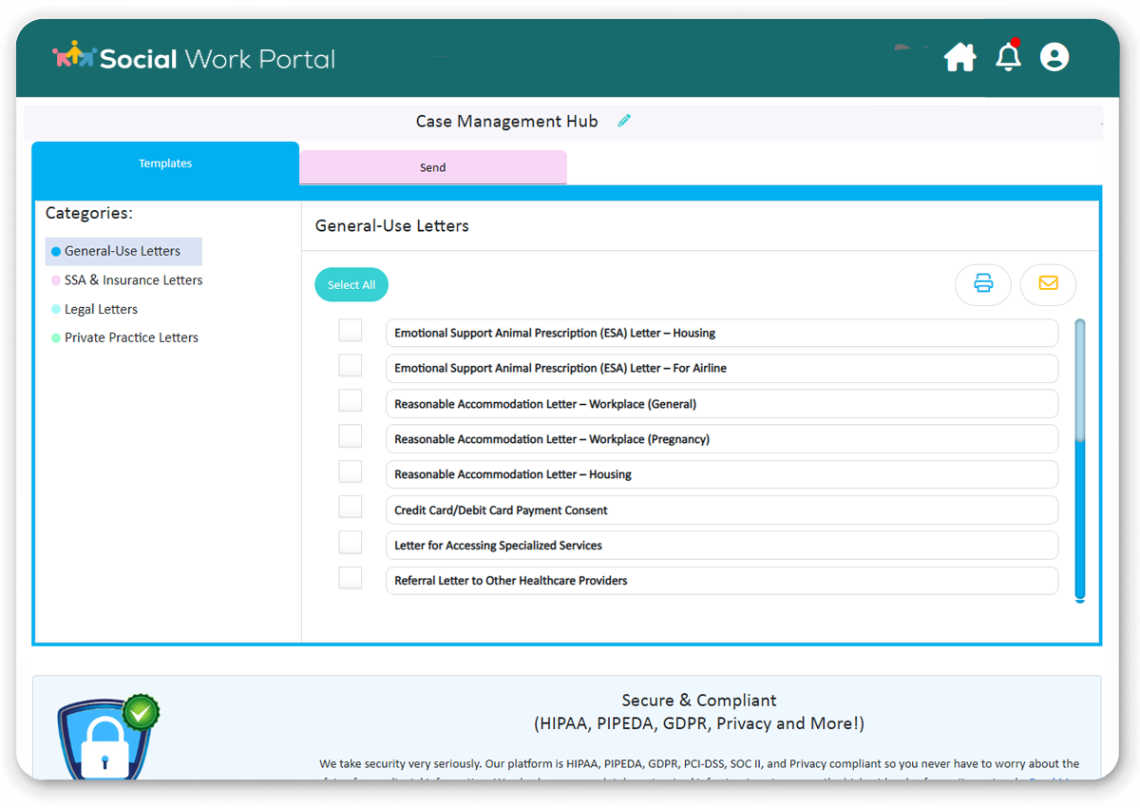
Task: Switch to the Templates tab
Action: 165,163
